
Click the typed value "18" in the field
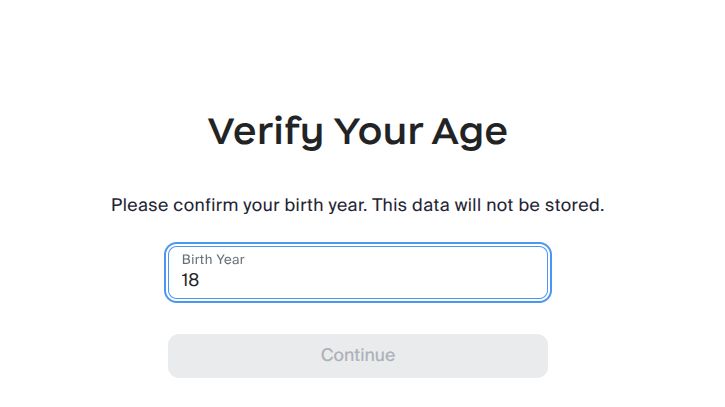coord(190,281)
